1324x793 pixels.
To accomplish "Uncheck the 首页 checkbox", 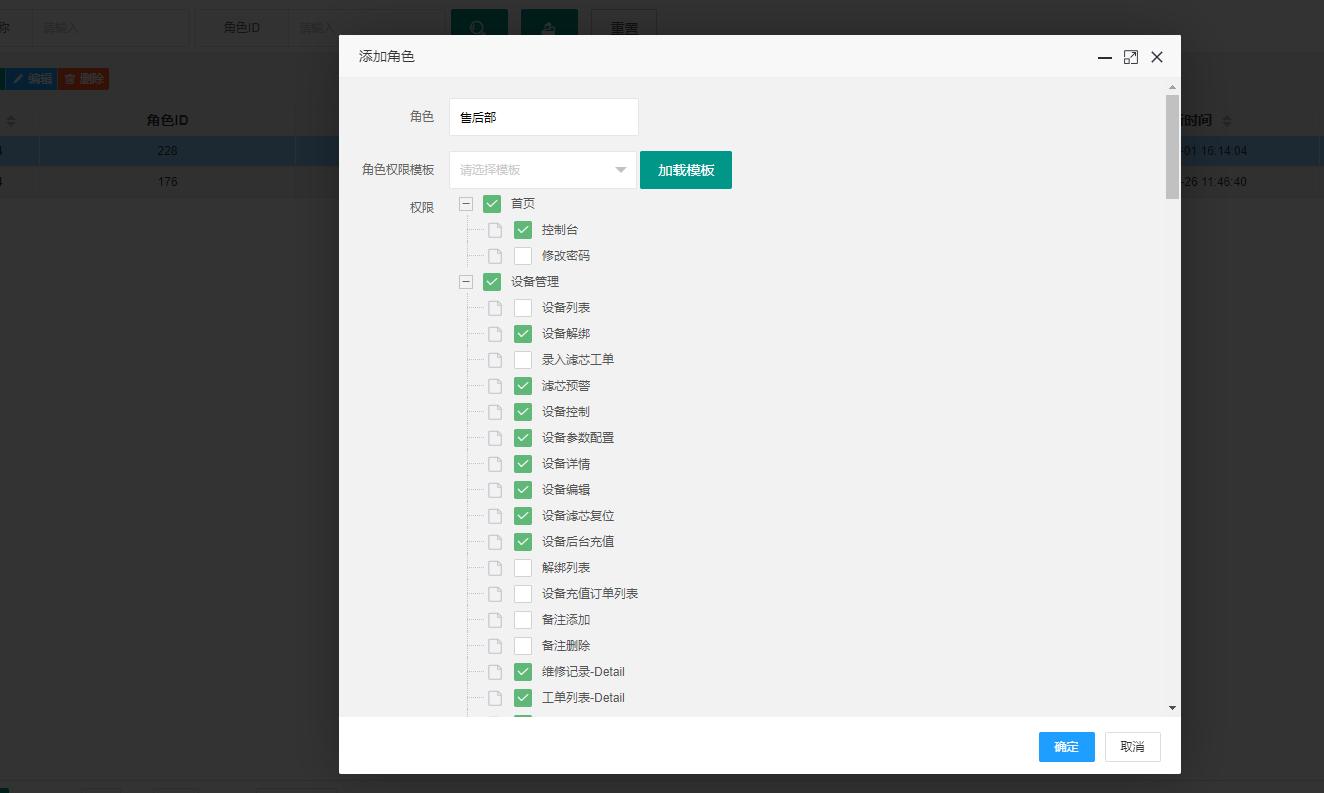I will pyautogui.click(x=492, y=204).
